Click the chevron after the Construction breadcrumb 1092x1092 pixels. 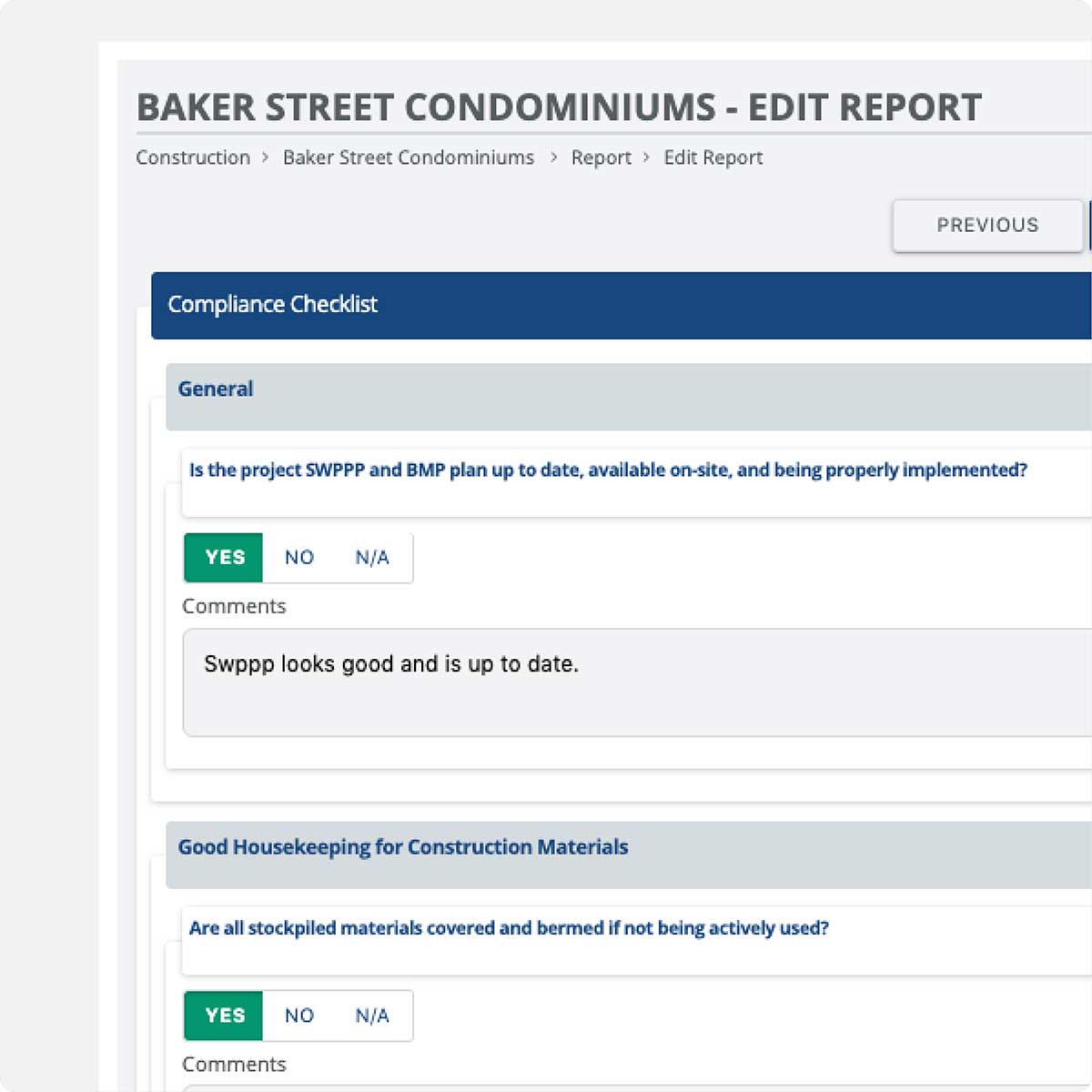click(x=266, y=157)
